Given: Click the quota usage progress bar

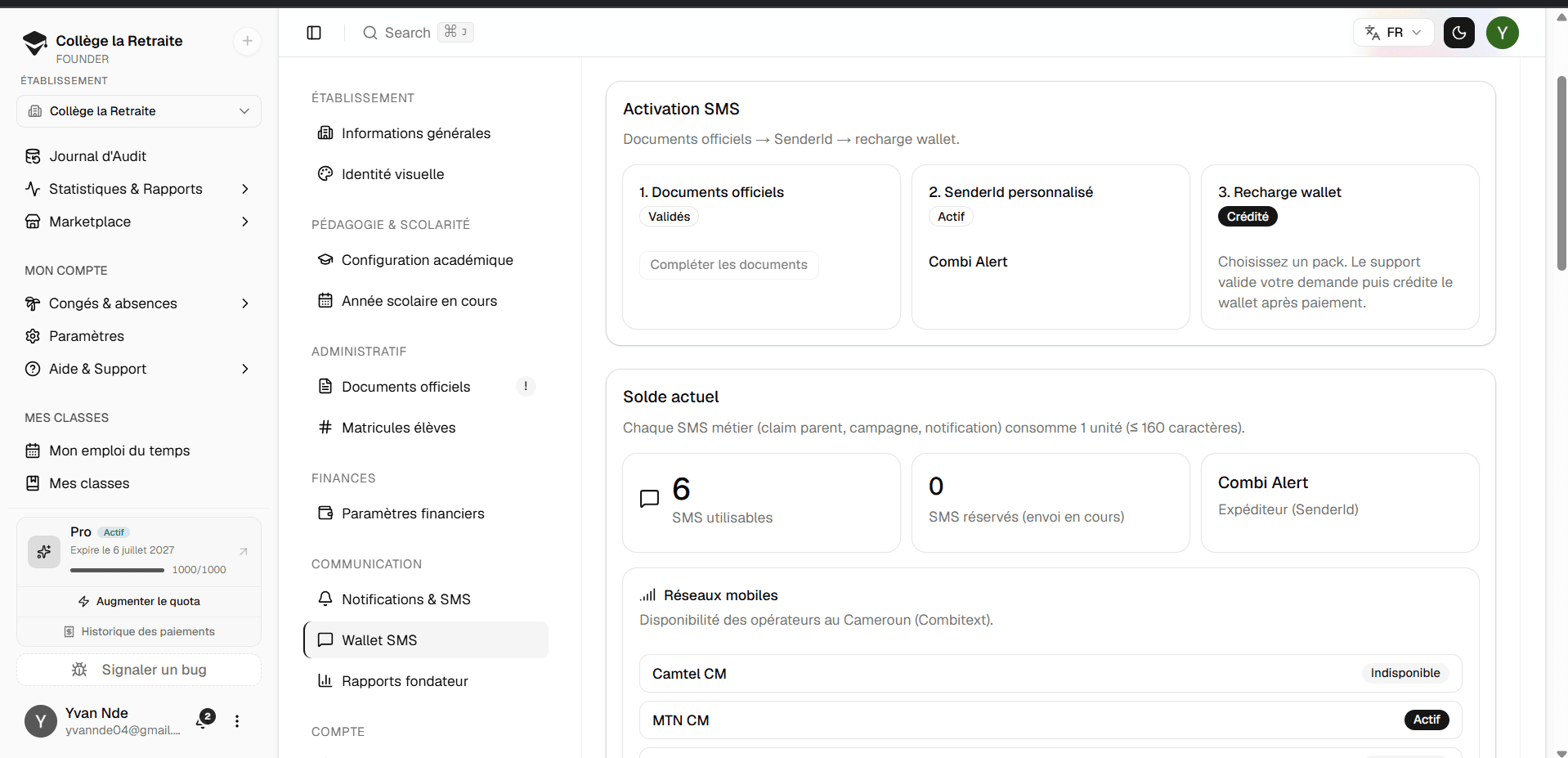Looking at the screenshot, I should point(117,570).
